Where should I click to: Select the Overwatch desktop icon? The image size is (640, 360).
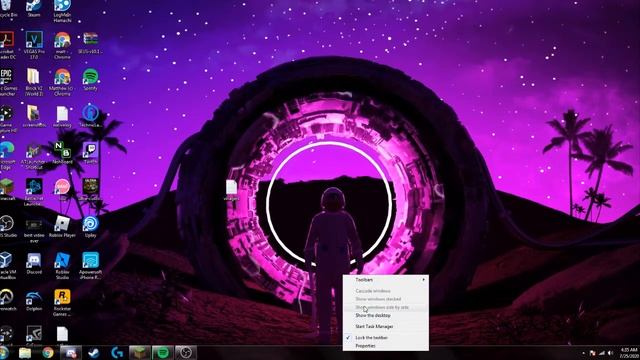point(7,300)
